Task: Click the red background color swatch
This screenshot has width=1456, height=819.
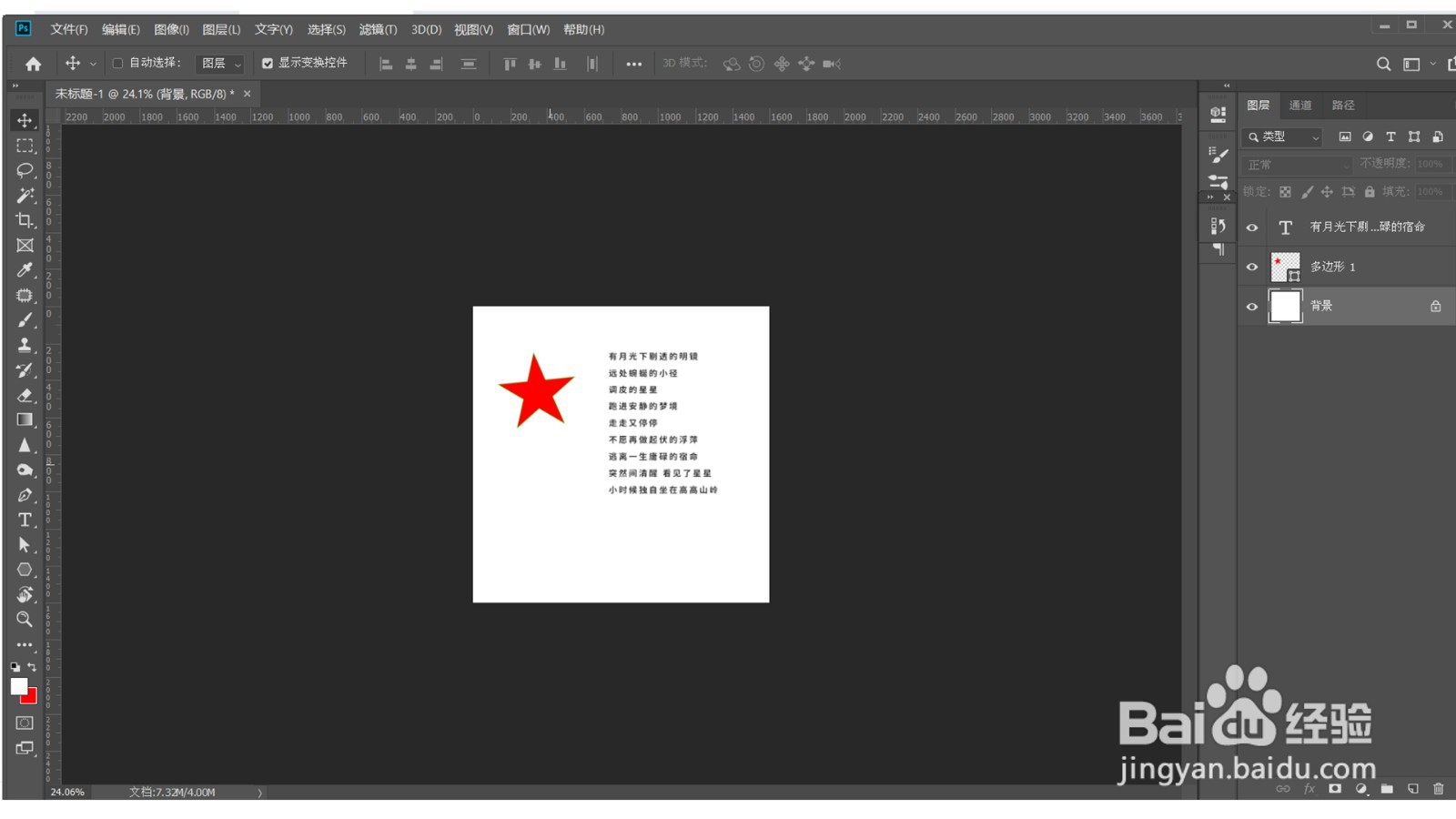Action: pyautogui.click(x=32, y=698)
